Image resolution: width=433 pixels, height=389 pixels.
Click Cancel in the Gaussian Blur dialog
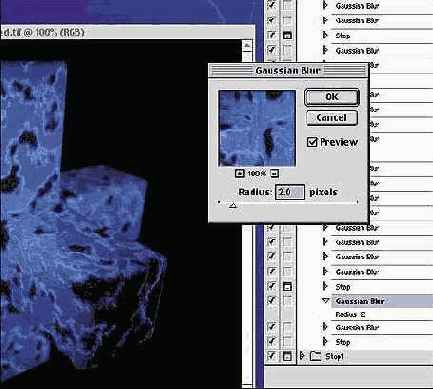point(332,118)
